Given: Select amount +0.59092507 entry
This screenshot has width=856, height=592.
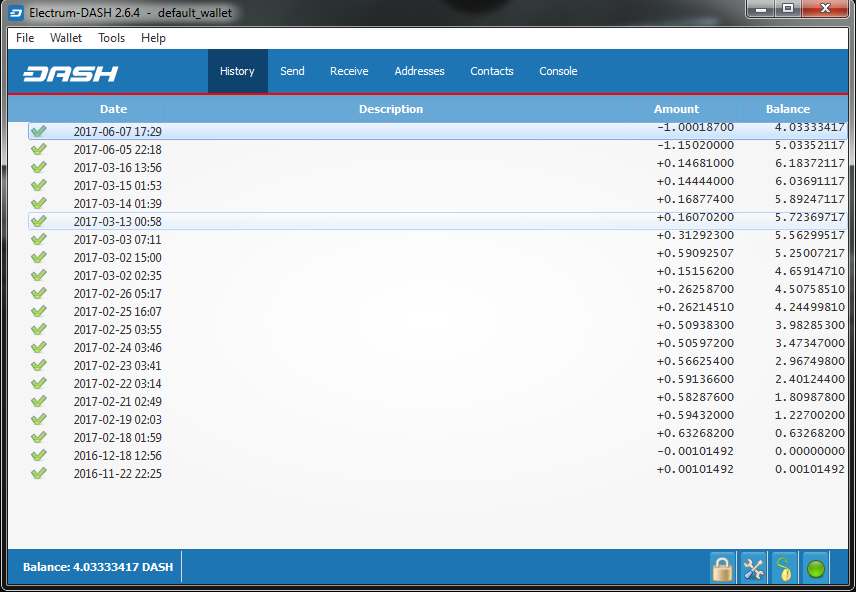Looking at the screenshot, I should pos(695,253).
